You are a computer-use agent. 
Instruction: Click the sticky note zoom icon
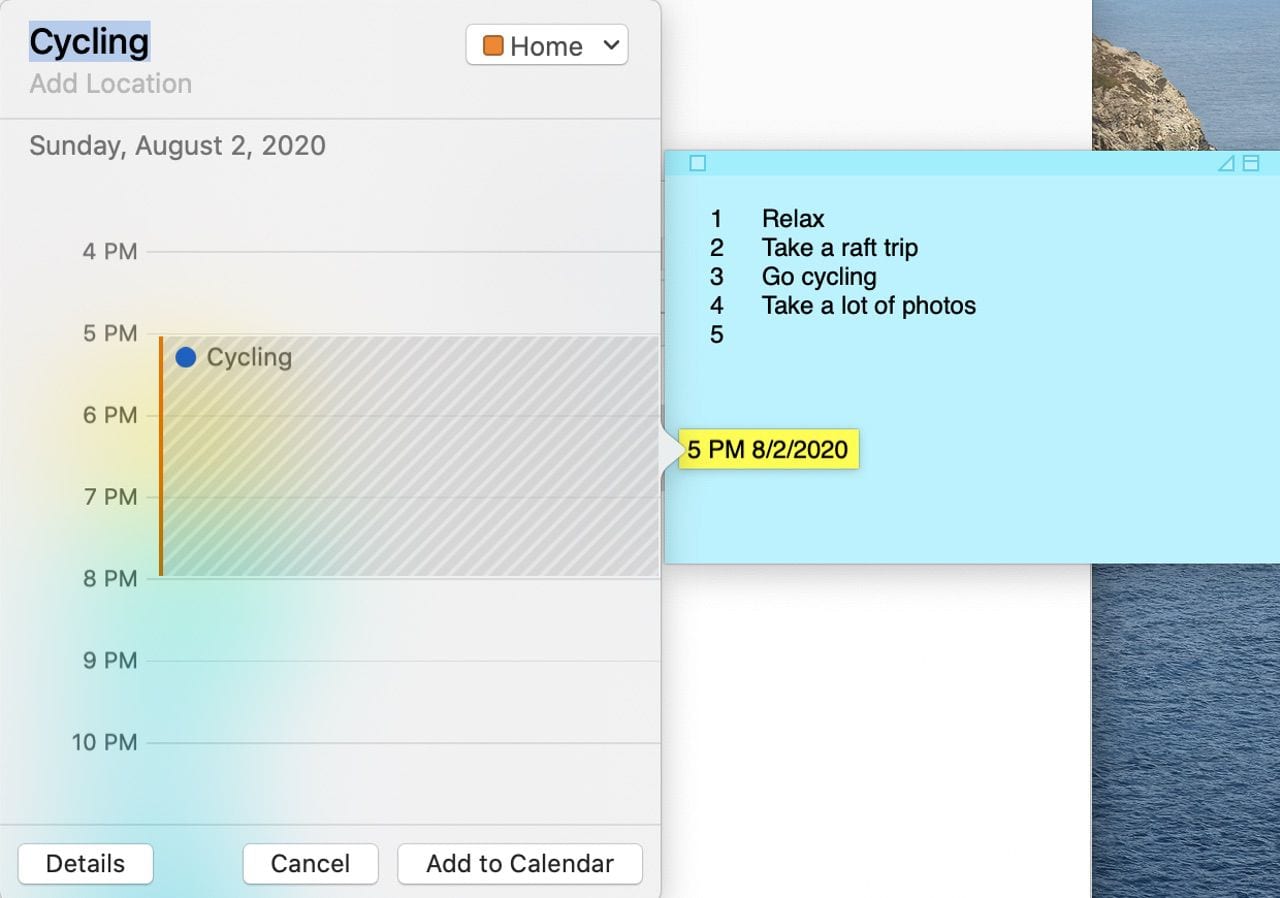pos(1251,163)
